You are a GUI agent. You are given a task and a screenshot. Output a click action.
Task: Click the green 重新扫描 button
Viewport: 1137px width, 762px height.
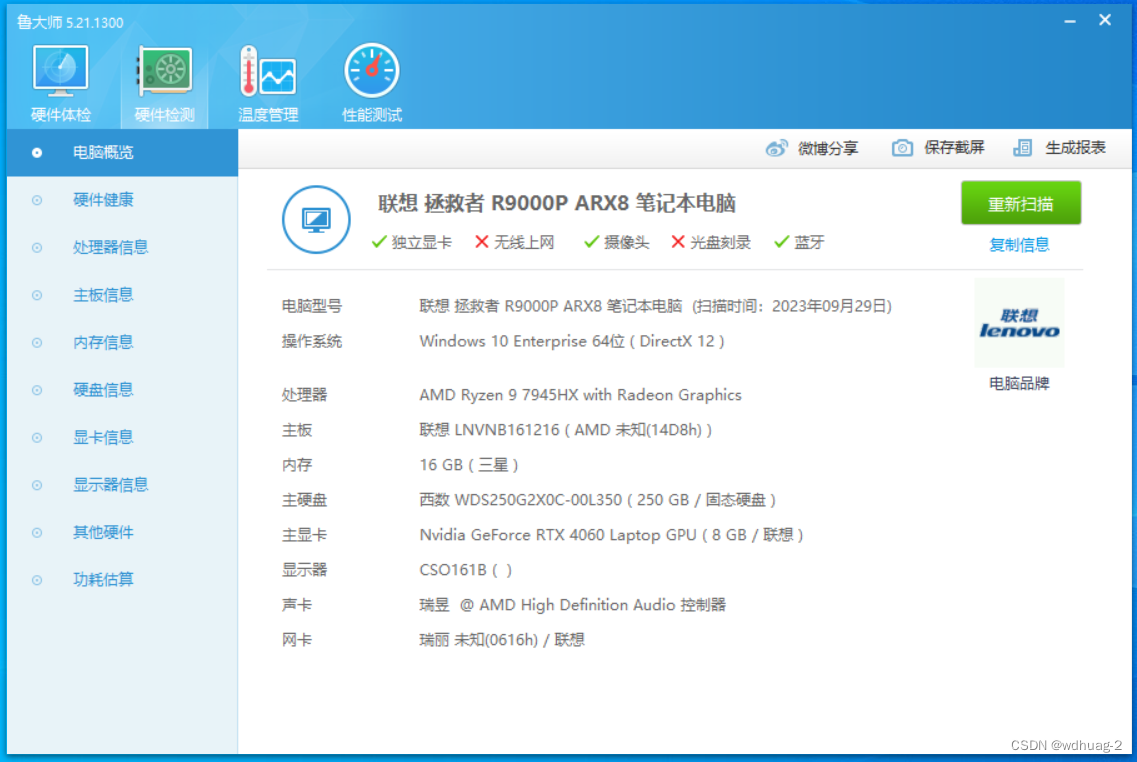[x=1020, y=204]
